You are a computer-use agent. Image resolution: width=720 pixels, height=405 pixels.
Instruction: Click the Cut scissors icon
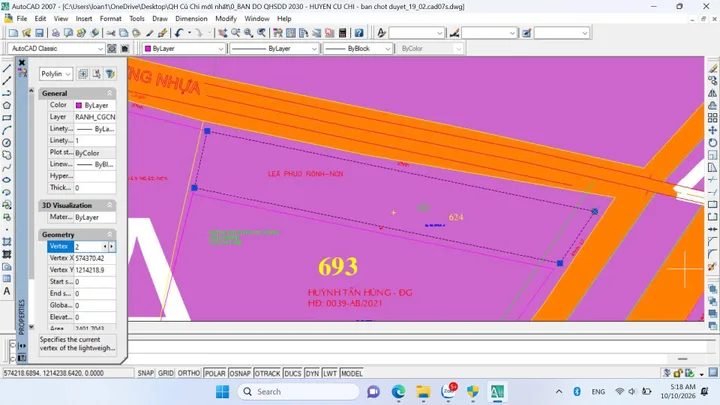pyautogui.click(x=111, y=33)
